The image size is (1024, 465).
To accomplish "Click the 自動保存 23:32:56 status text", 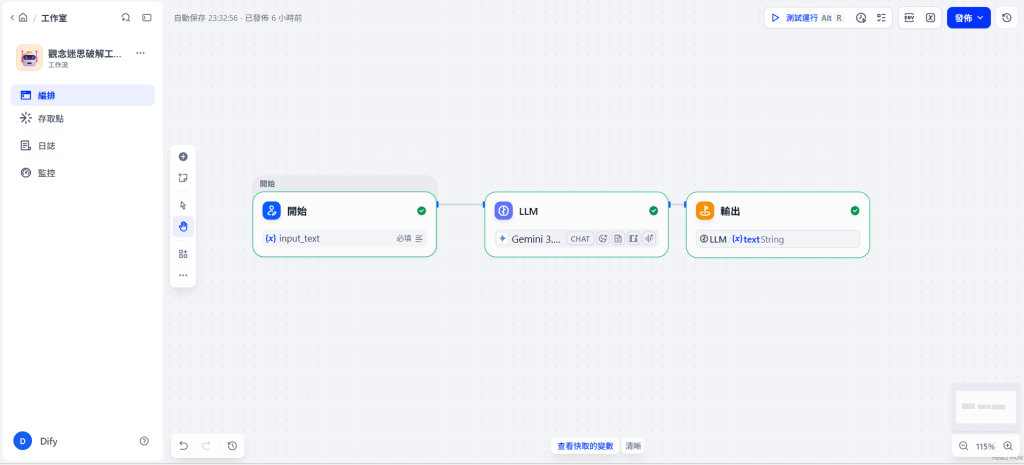I will pyautogui.click(x=206, y=18).
